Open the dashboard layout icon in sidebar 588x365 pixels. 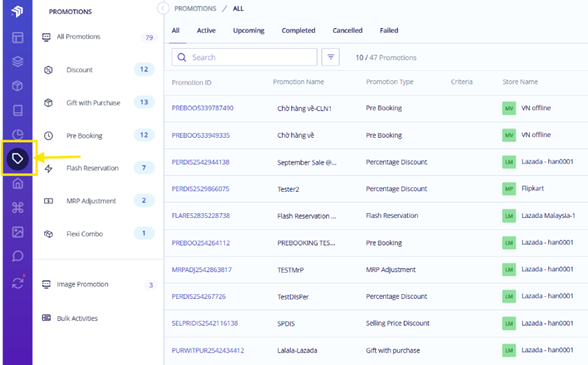pyautogui.click(x=18, y=38)
